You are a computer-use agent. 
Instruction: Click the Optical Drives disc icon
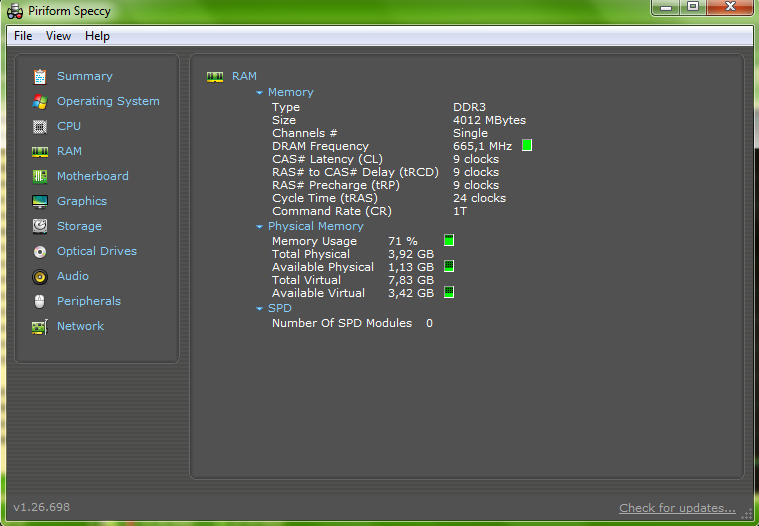40,251
